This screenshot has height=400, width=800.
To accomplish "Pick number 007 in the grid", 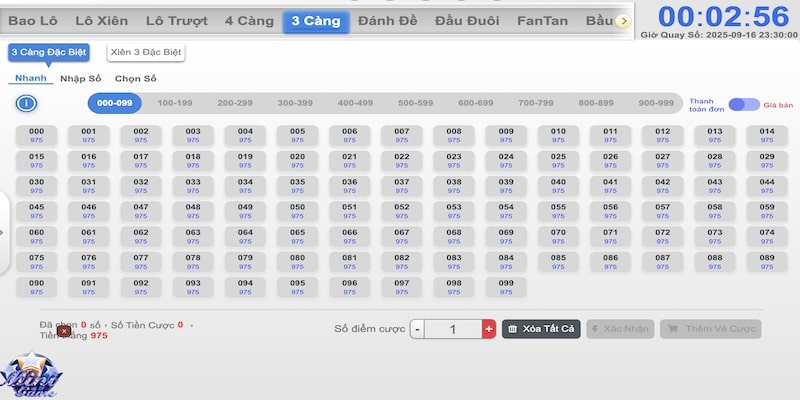I will pyautogui.click(x=401, y=136).
